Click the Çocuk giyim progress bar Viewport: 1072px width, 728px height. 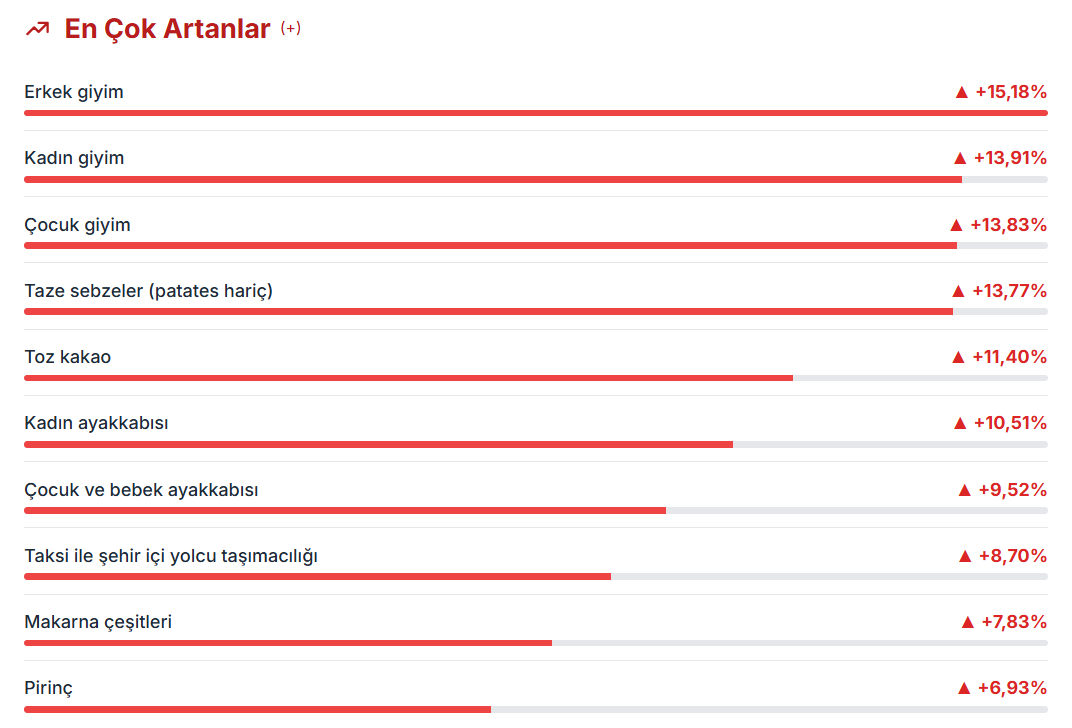point(490,245)
